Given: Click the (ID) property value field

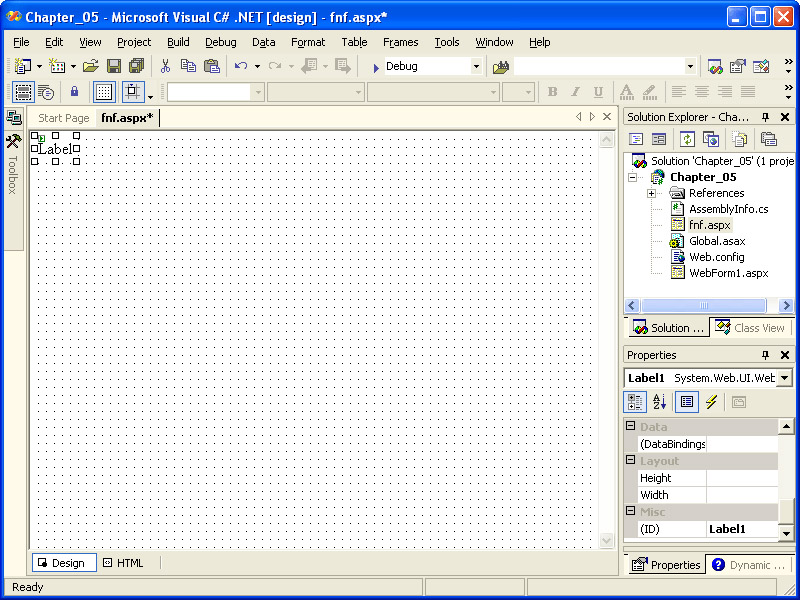Looking at the screenshot, I should [740, 529].
